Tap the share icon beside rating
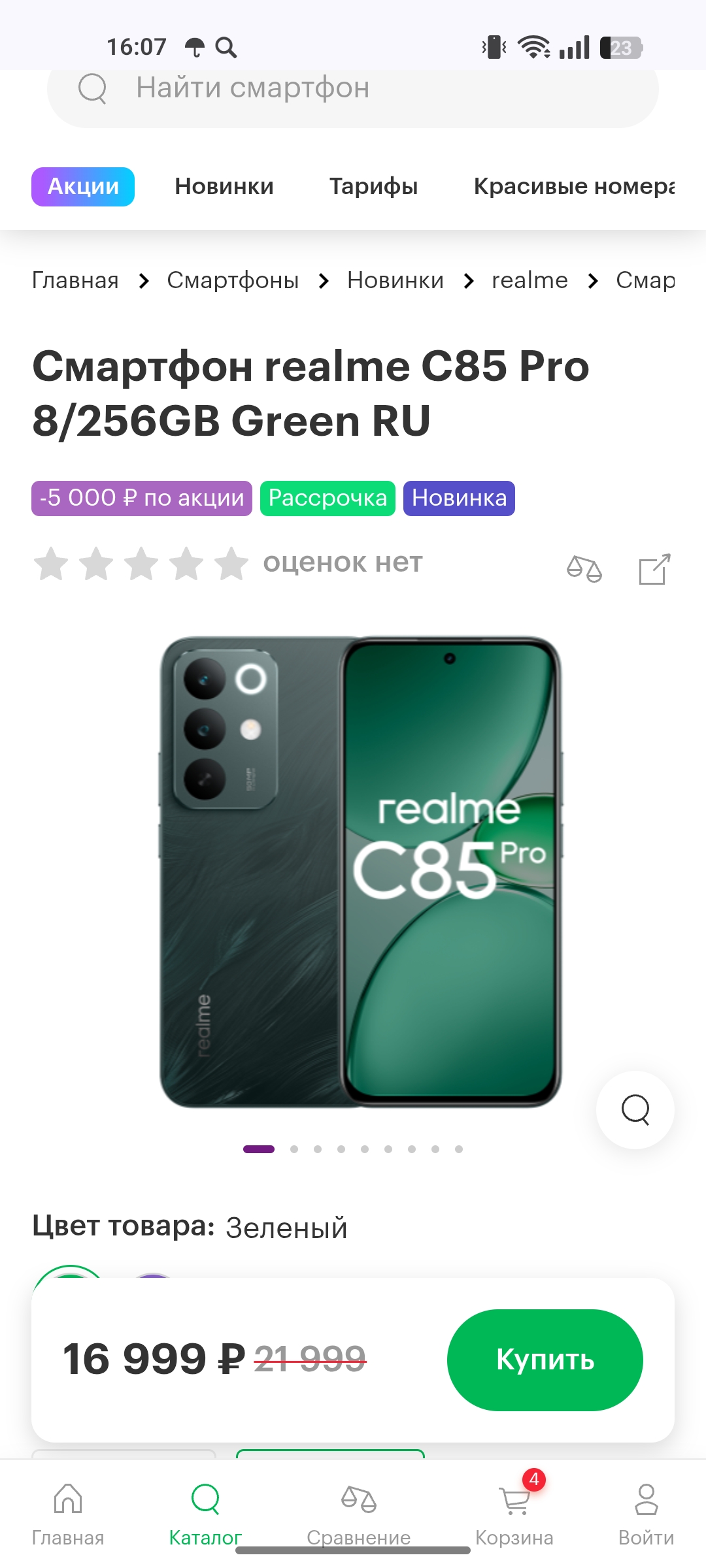The image size is (706, 1568). click(x=654, y=569)
